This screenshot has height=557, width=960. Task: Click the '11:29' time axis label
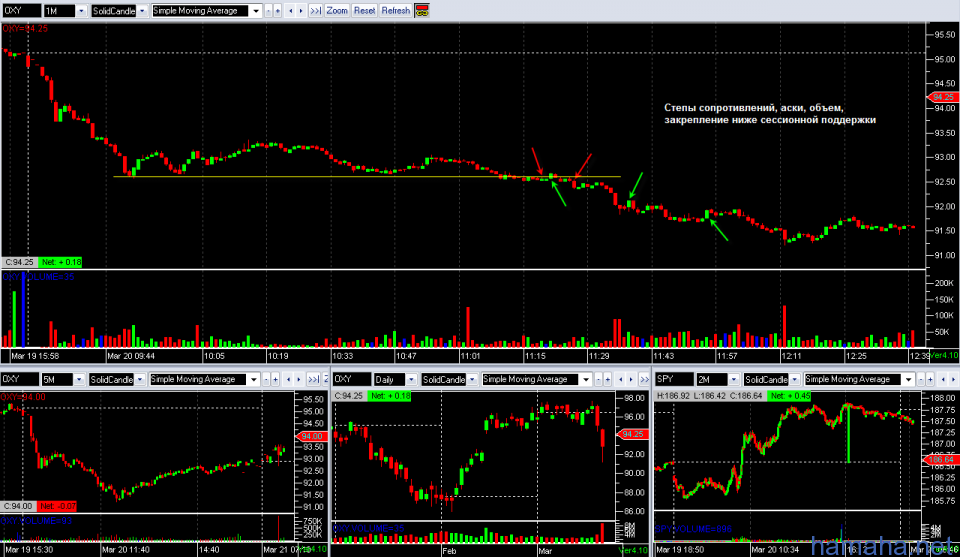(599, 356)
